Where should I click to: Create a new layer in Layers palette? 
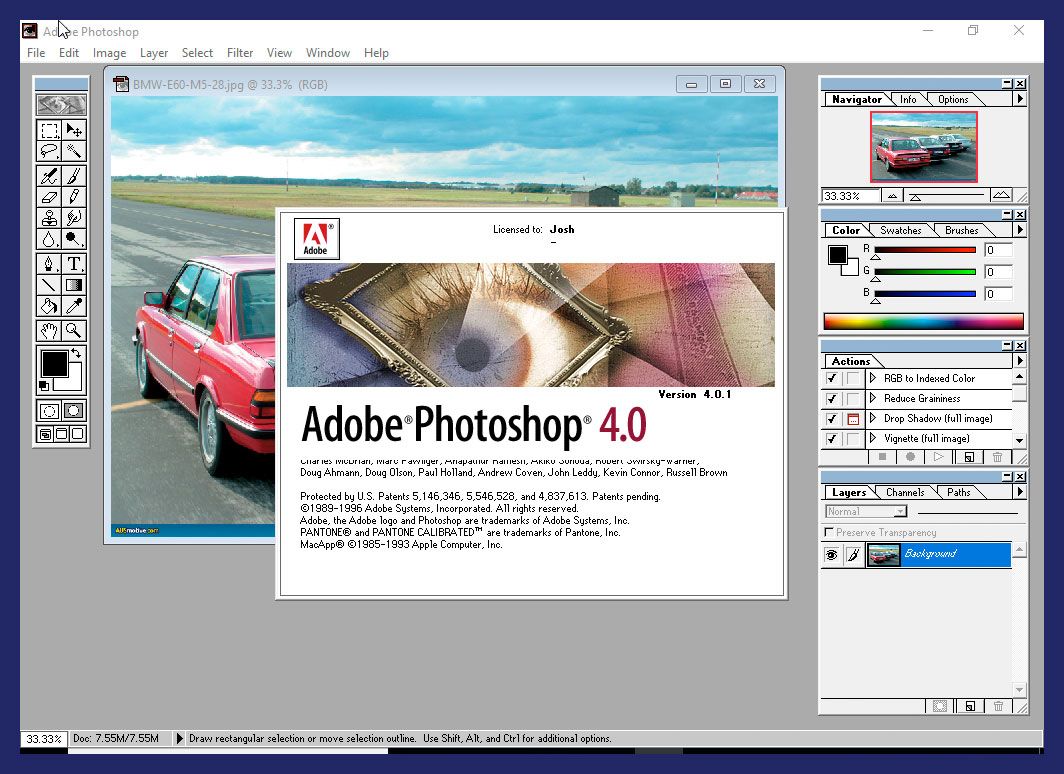coord(970,706)
